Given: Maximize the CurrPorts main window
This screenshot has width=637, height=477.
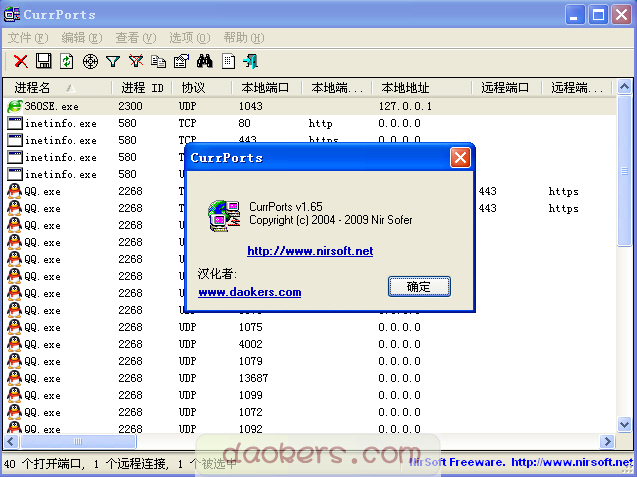Looking at the screenshot, I should 598,15.
